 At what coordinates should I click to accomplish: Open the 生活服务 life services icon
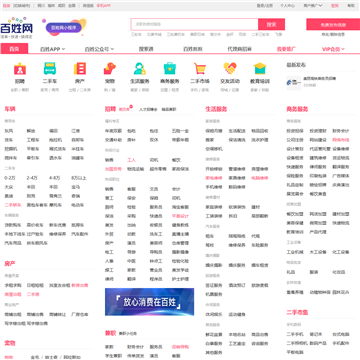140,69
